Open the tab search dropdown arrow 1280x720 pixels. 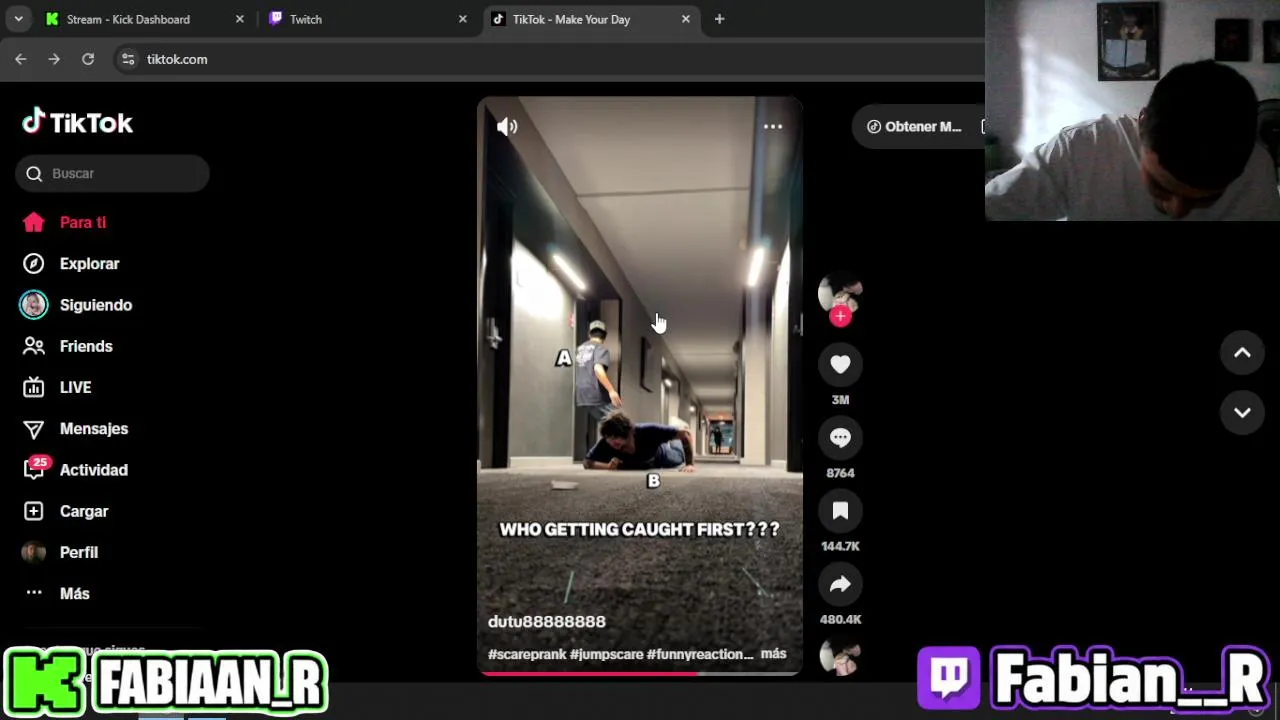pos(18,19)
